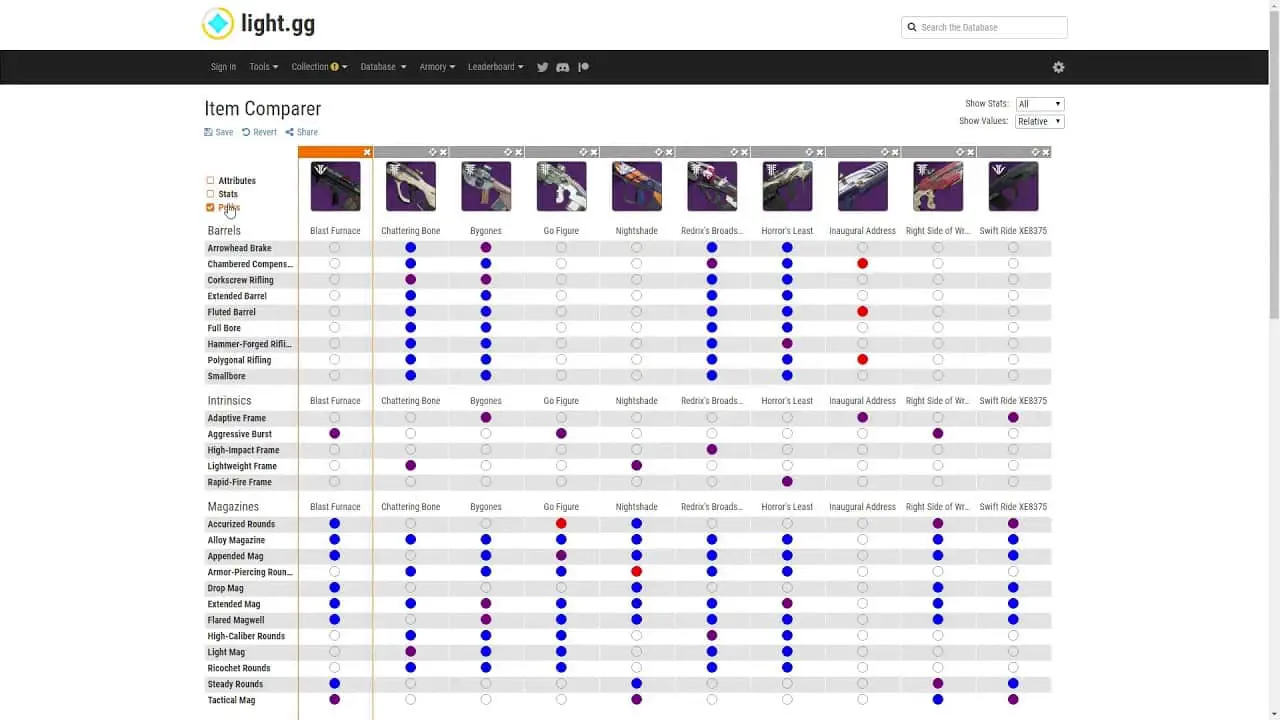1280x720 pixels.
Task: Set Bygones as base item (diamond icon)
Action: click(508, 152)
